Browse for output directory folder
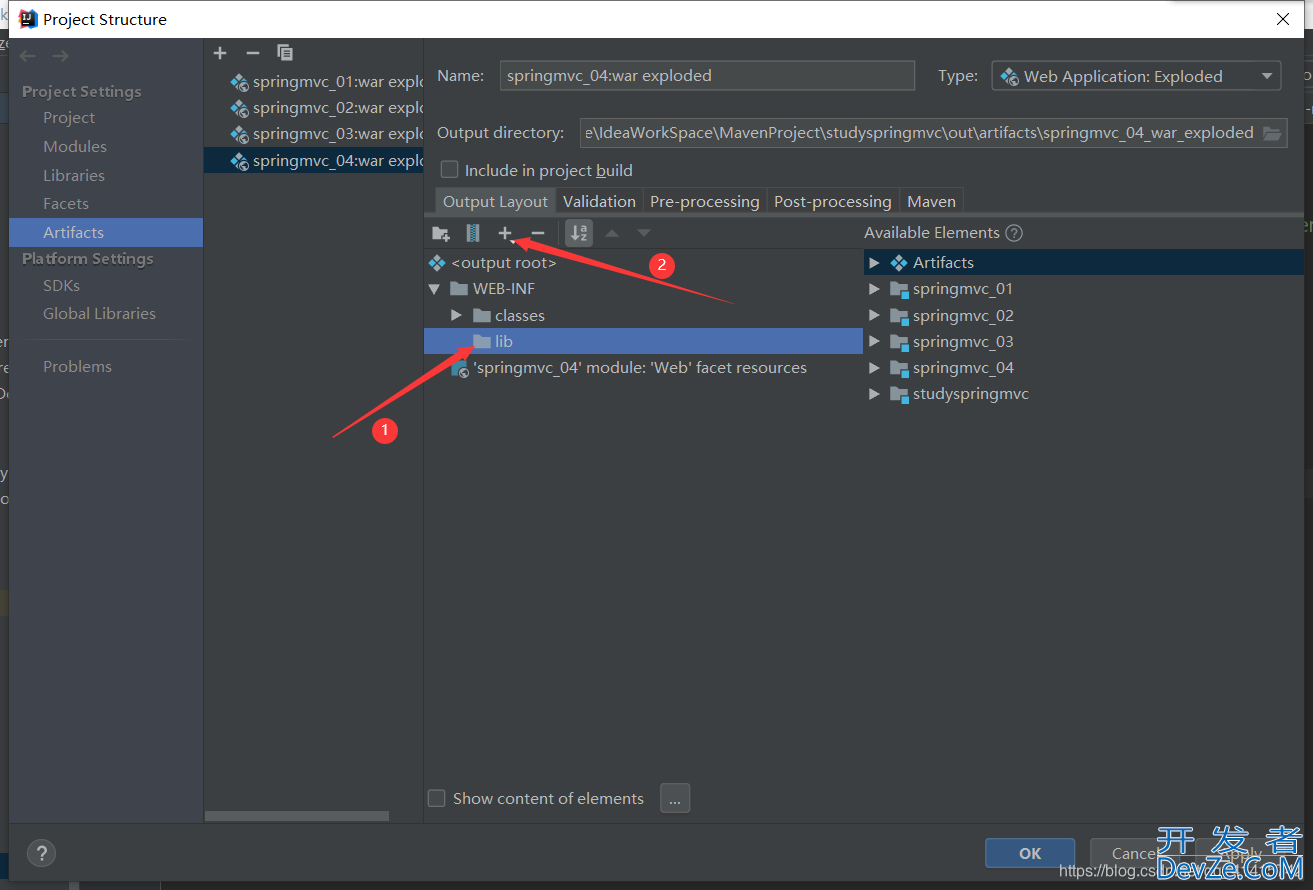 click(1272, 133)
